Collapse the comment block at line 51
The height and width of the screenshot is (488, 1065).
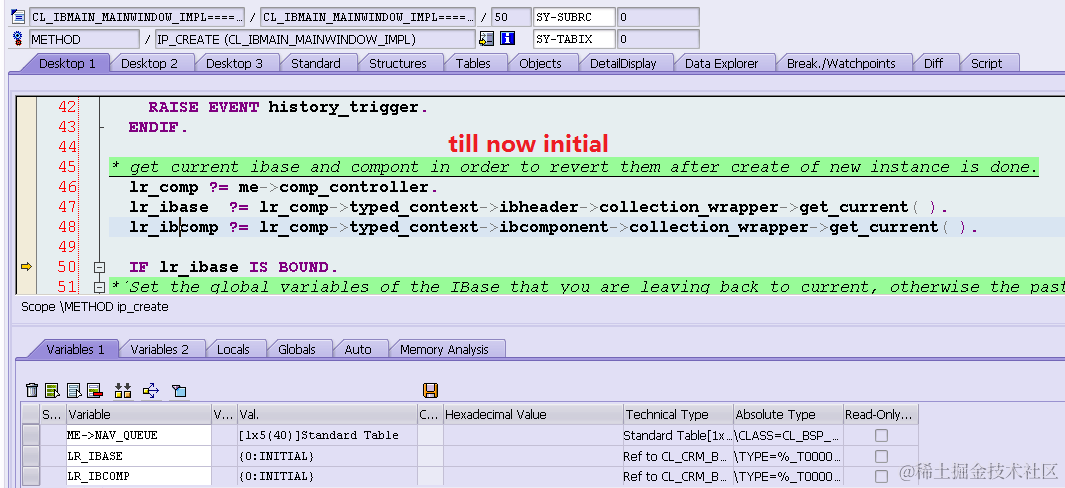tap(99, 287)
